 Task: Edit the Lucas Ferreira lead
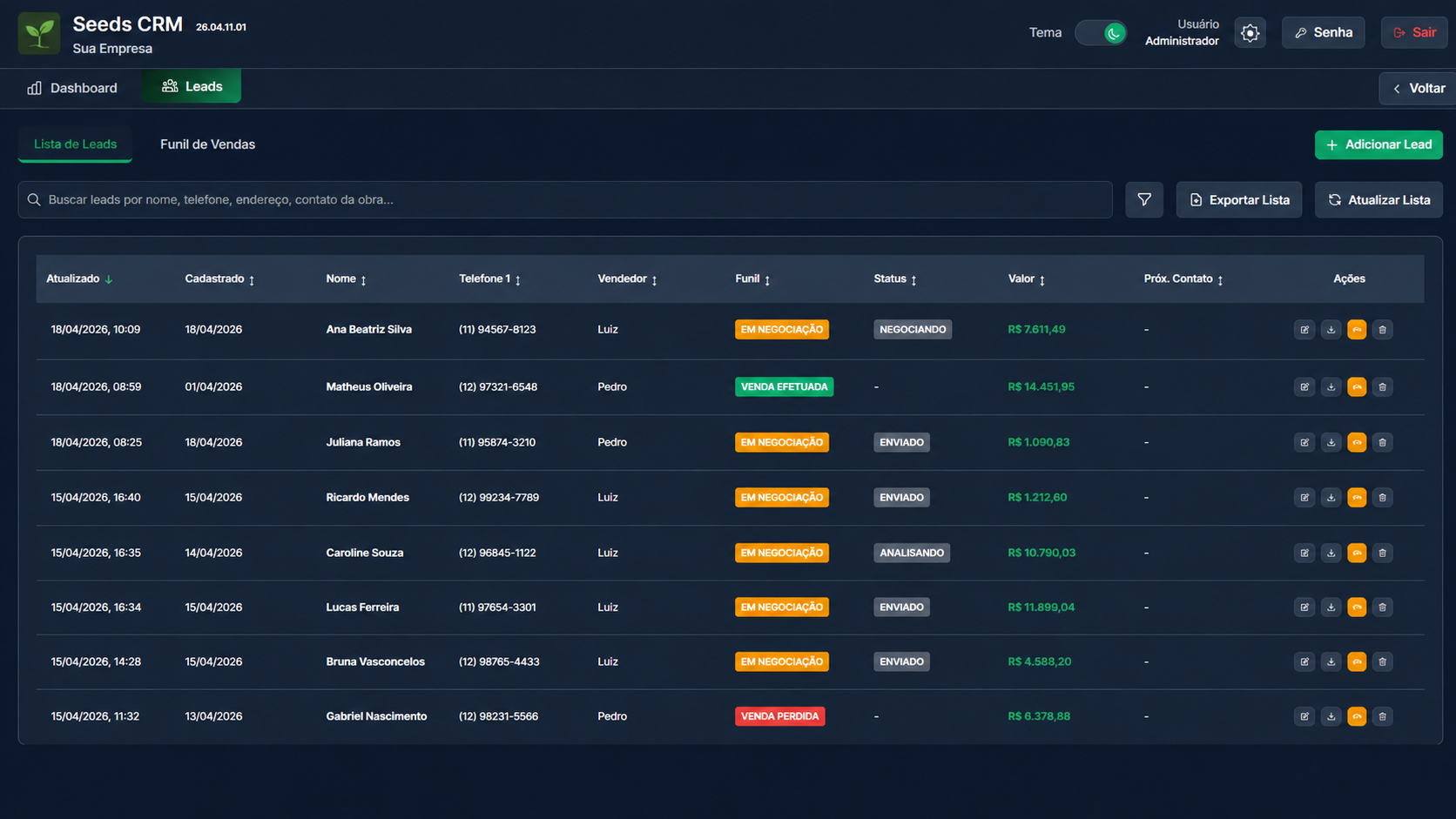click(x=1304, y=608)
